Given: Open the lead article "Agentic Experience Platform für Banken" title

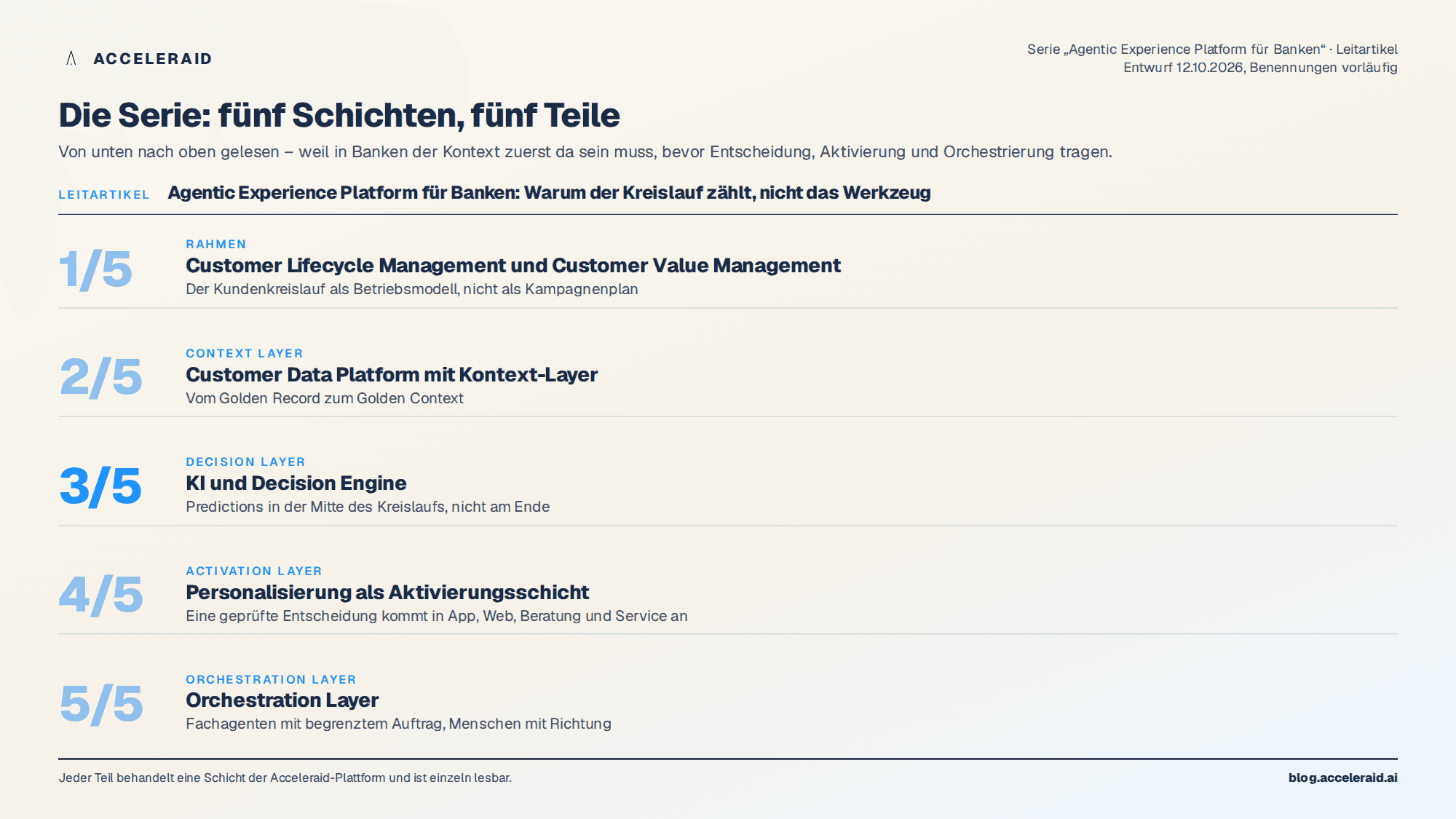Looking at the screenshot, I should 549,193.
